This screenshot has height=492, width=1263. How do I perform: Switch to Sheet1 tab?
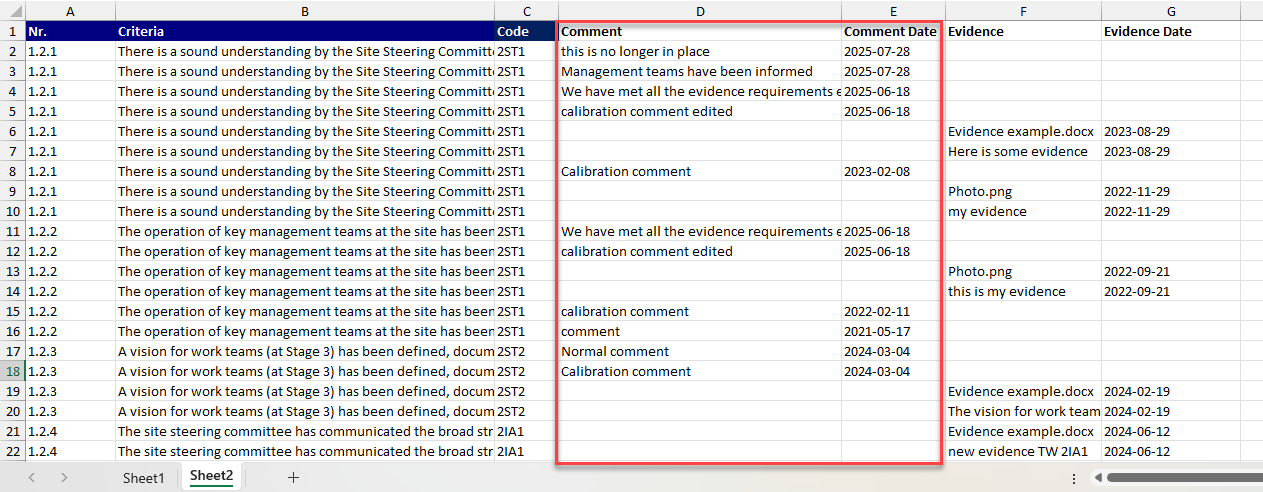tap(143, 478)
